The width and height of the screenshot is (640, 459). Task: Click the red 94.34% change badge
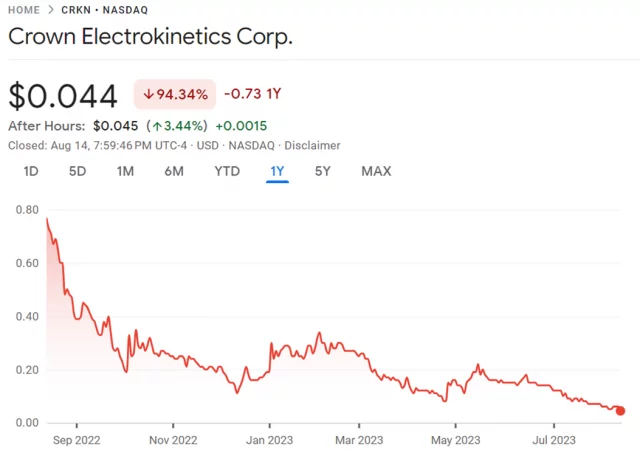tap(175, 95)
